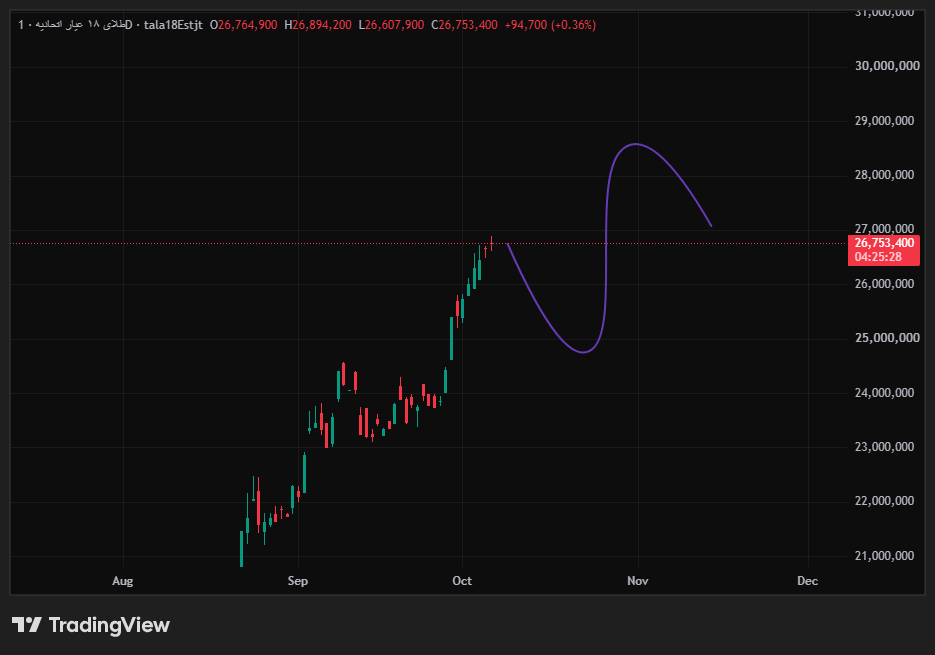
Task: Click the Aug label on time axis
Action: pos(122,580)
